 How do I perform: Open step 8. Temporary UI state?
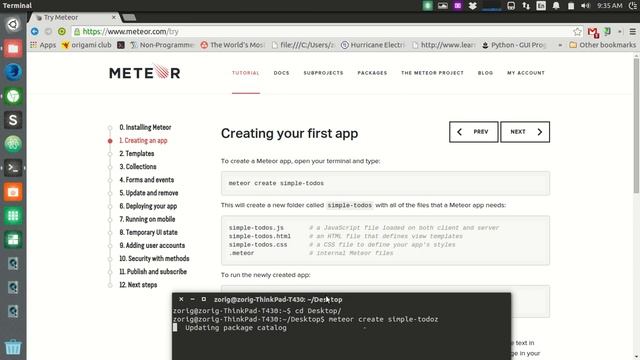point(149,232)
